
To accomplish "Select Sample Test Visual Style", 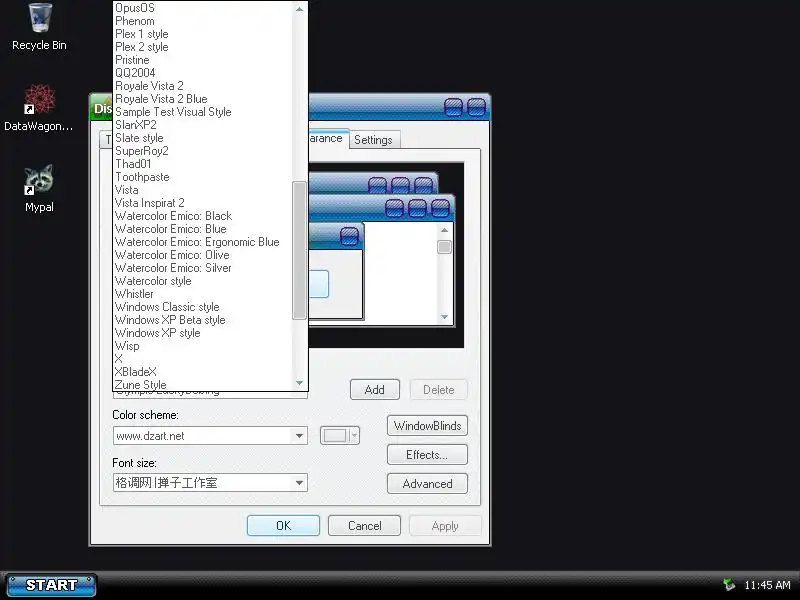I will pos(203,112).
